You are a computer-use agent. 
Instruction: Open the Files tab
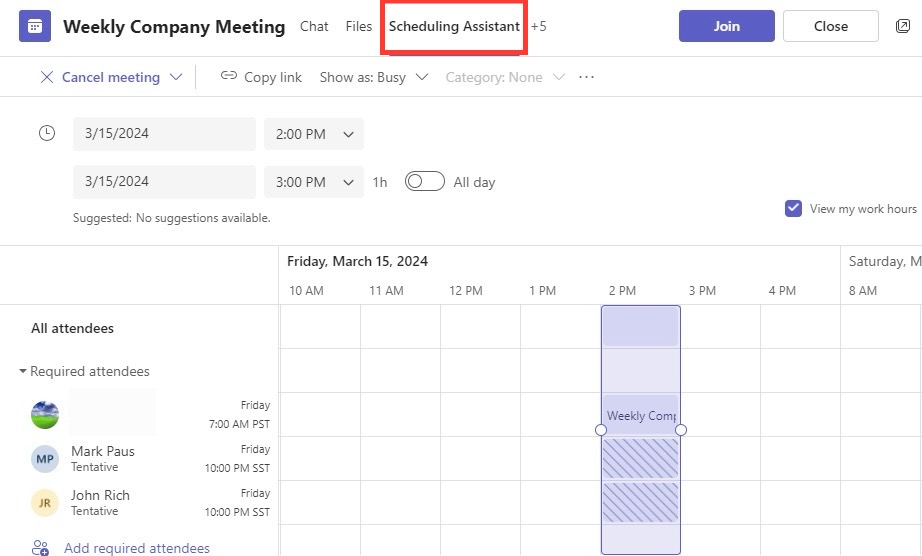pyautogui.click(x=359, y=26)
